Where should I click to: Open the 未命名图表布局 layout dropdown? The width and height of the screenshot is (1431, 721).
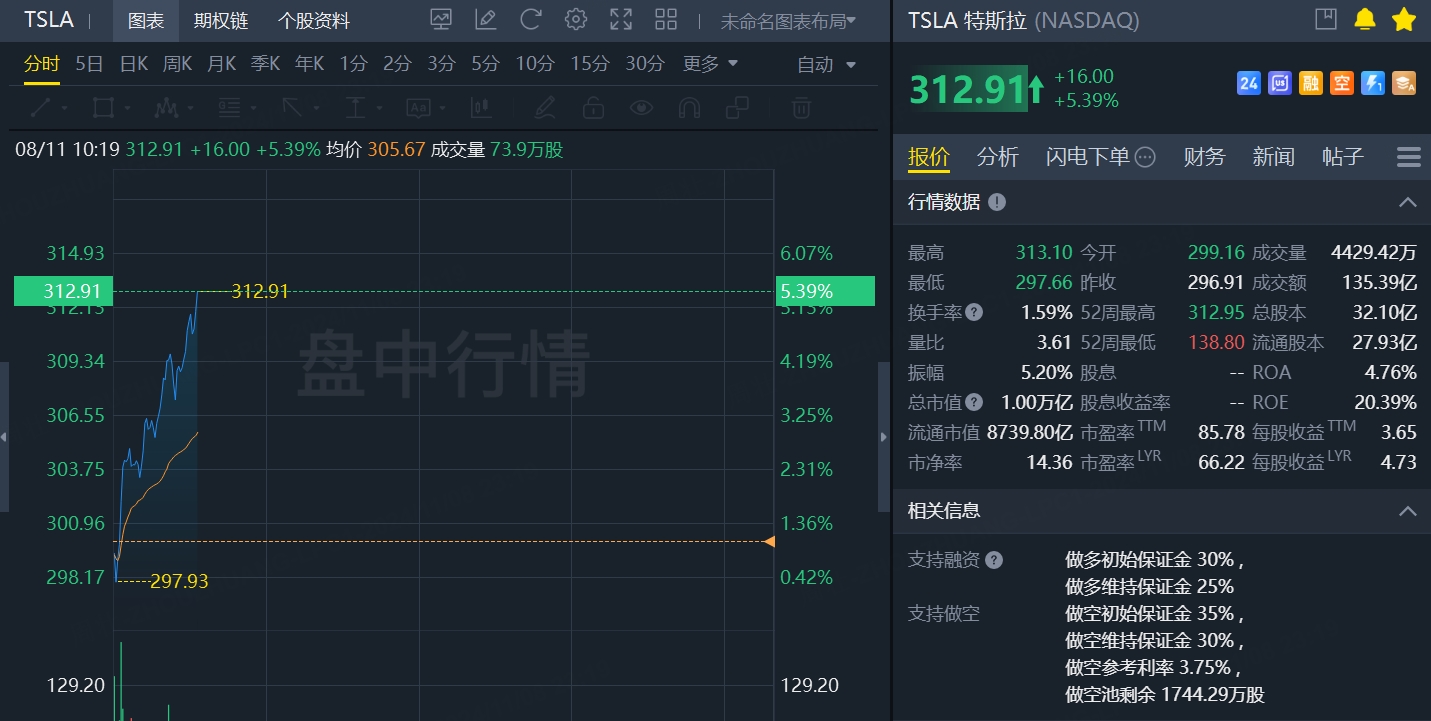(x=788, y=20)
